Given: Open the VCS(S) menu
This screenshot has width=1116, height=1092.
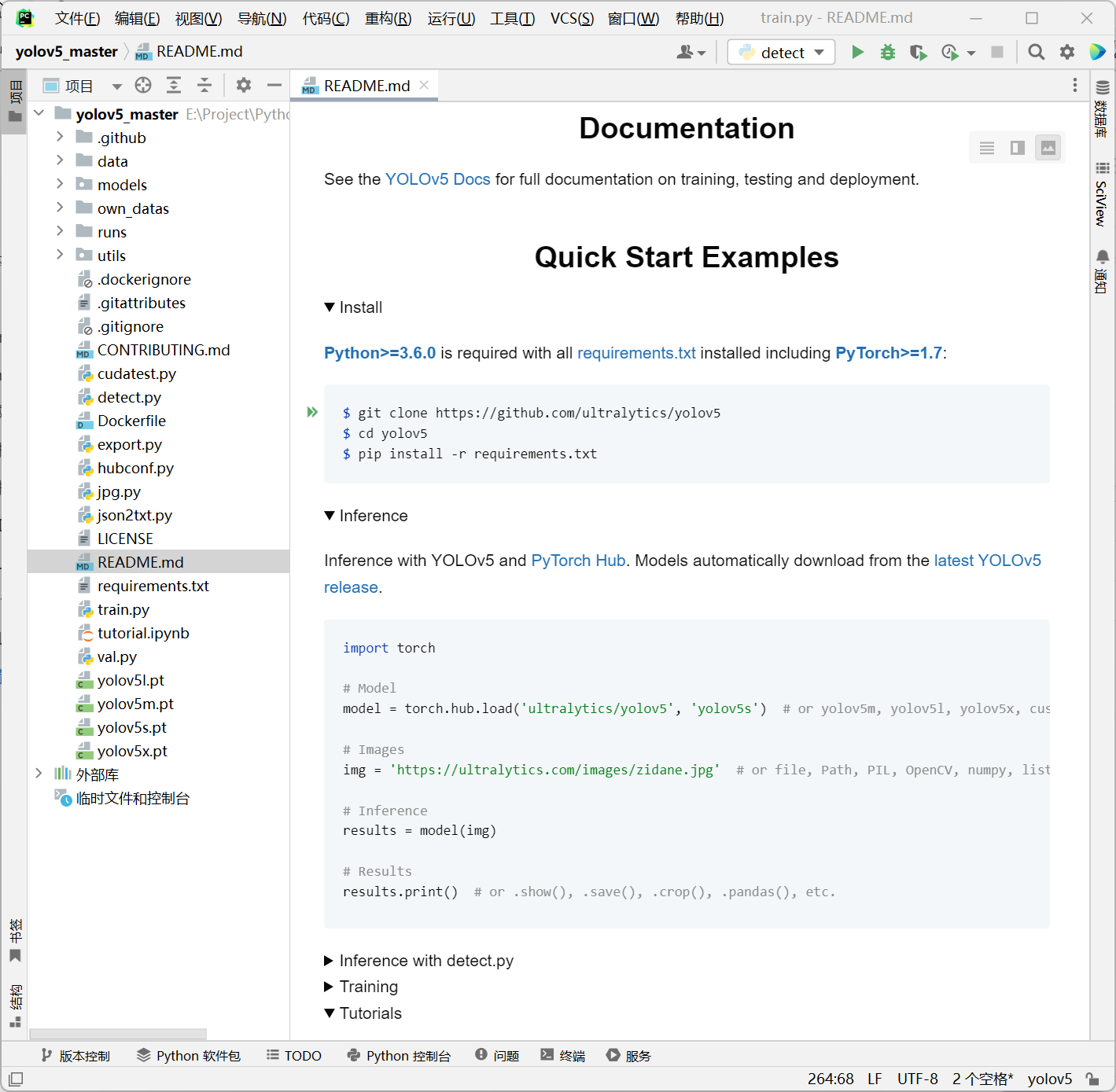Looking at the screenshot, I should (x=572, y=18).
